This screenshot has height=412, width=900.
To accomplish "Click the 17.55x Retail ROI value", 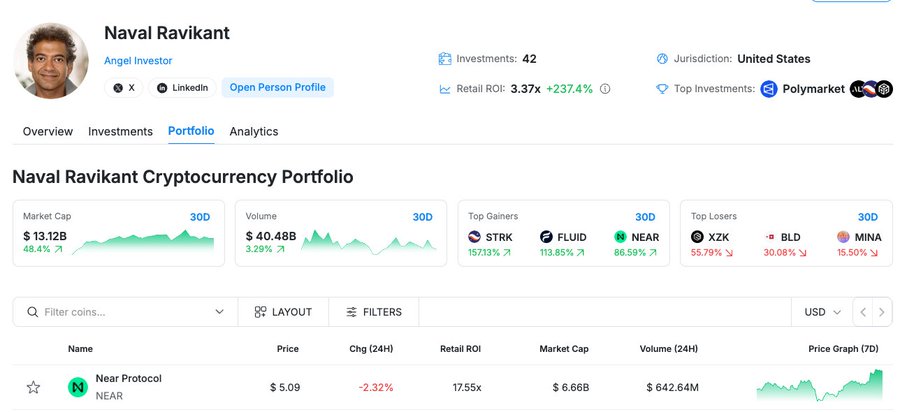I will pos(467,387).
